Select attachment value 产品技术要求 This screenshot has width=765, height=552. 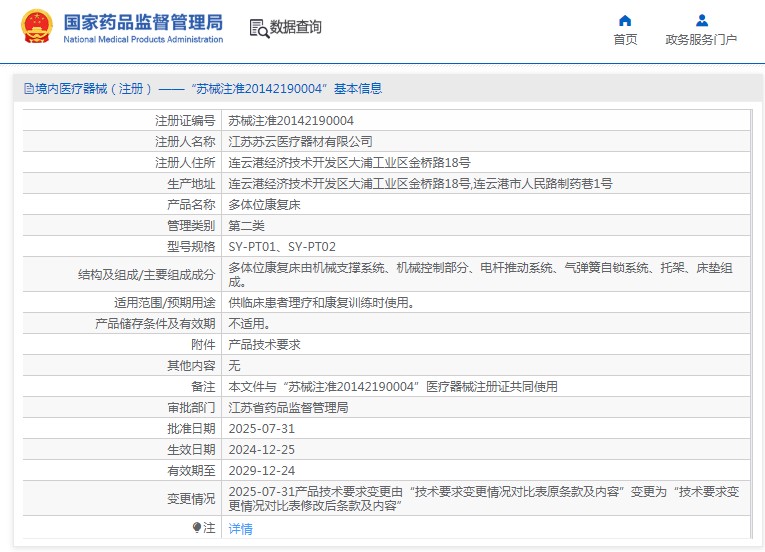[x=264, y=345]
